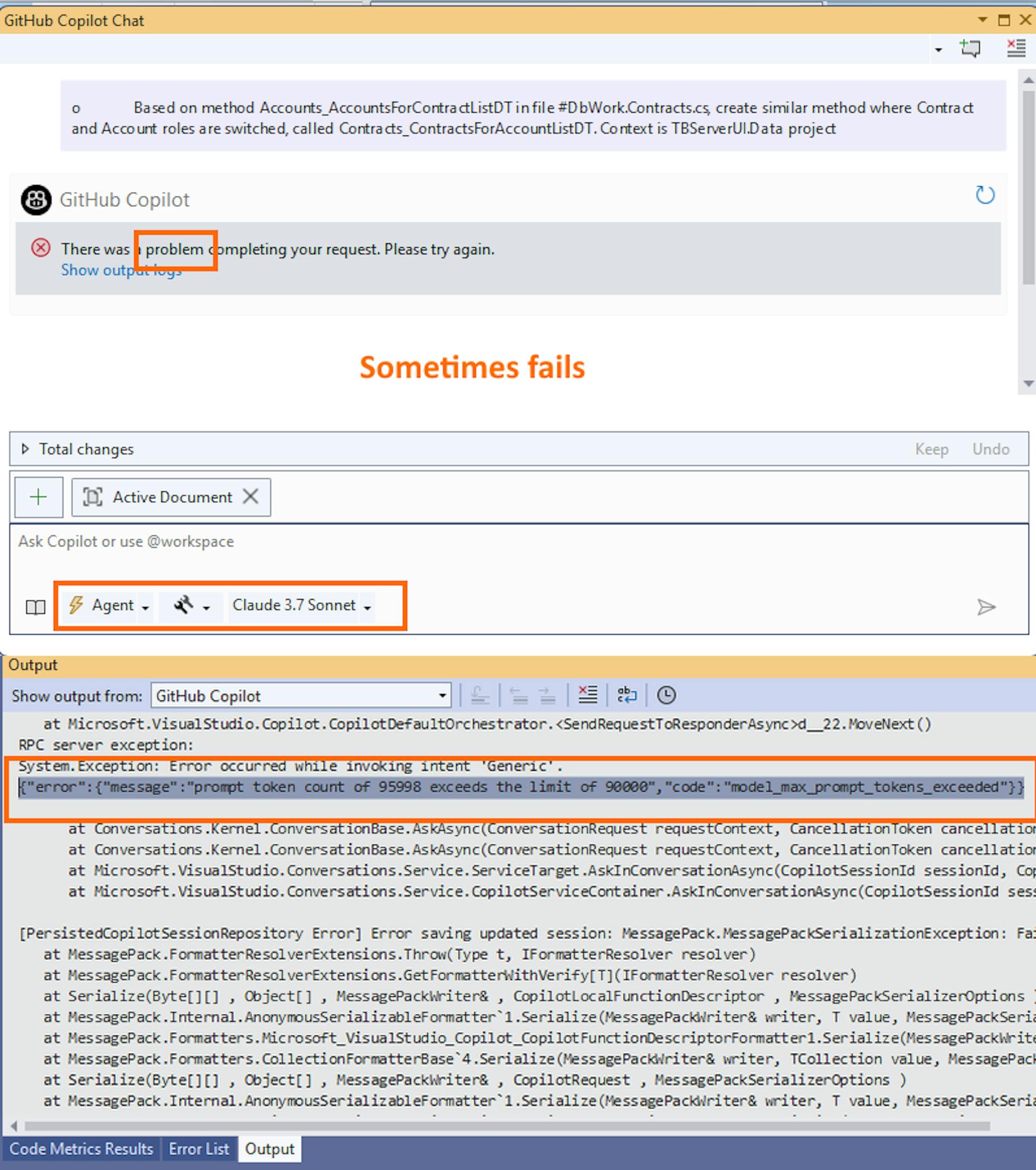Remove the Active Document context chip
The width and height of the screenshot is (1036, 1170).
[x=251, y=496]
